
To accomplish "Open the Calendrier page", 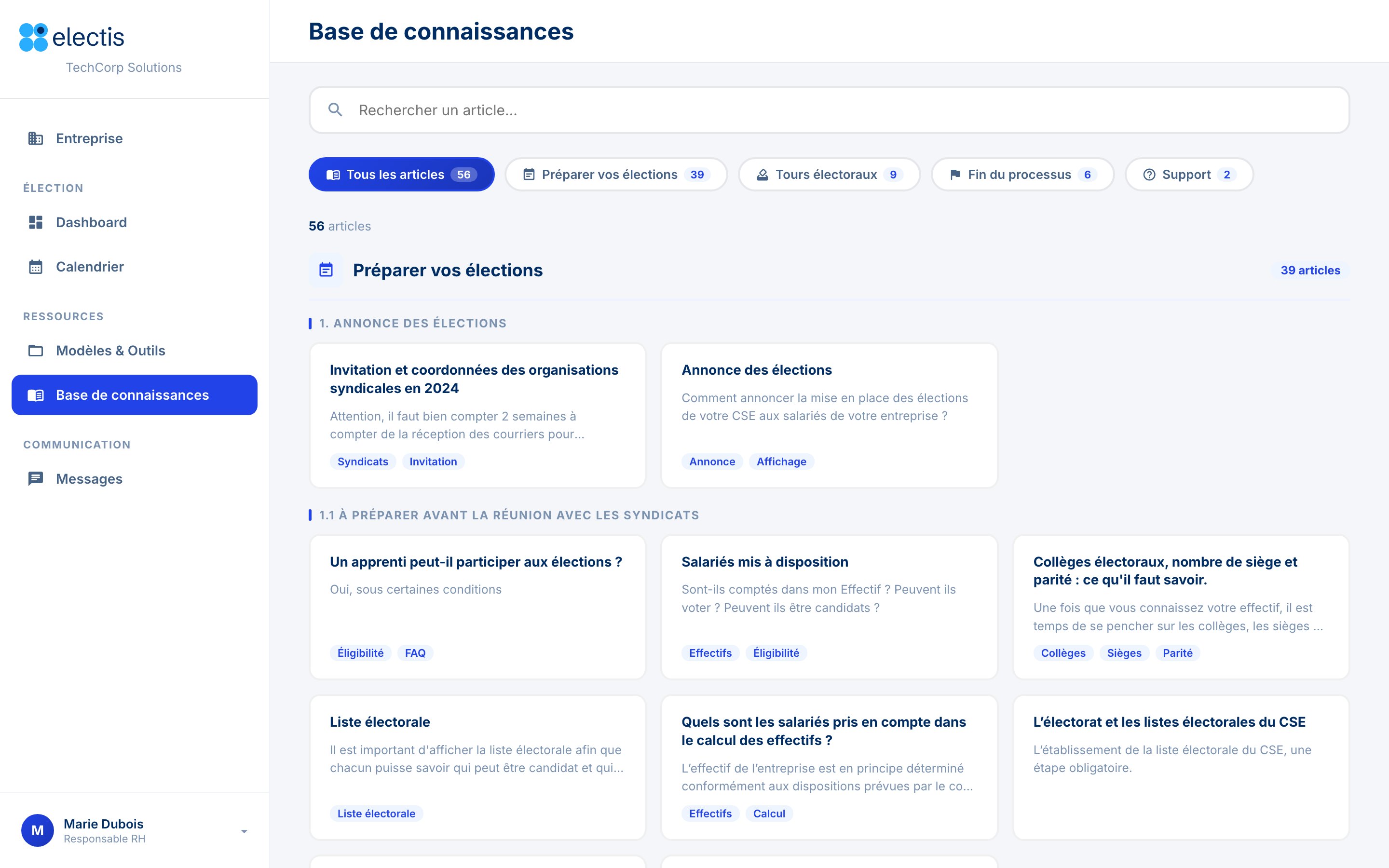I will (134, 266).
